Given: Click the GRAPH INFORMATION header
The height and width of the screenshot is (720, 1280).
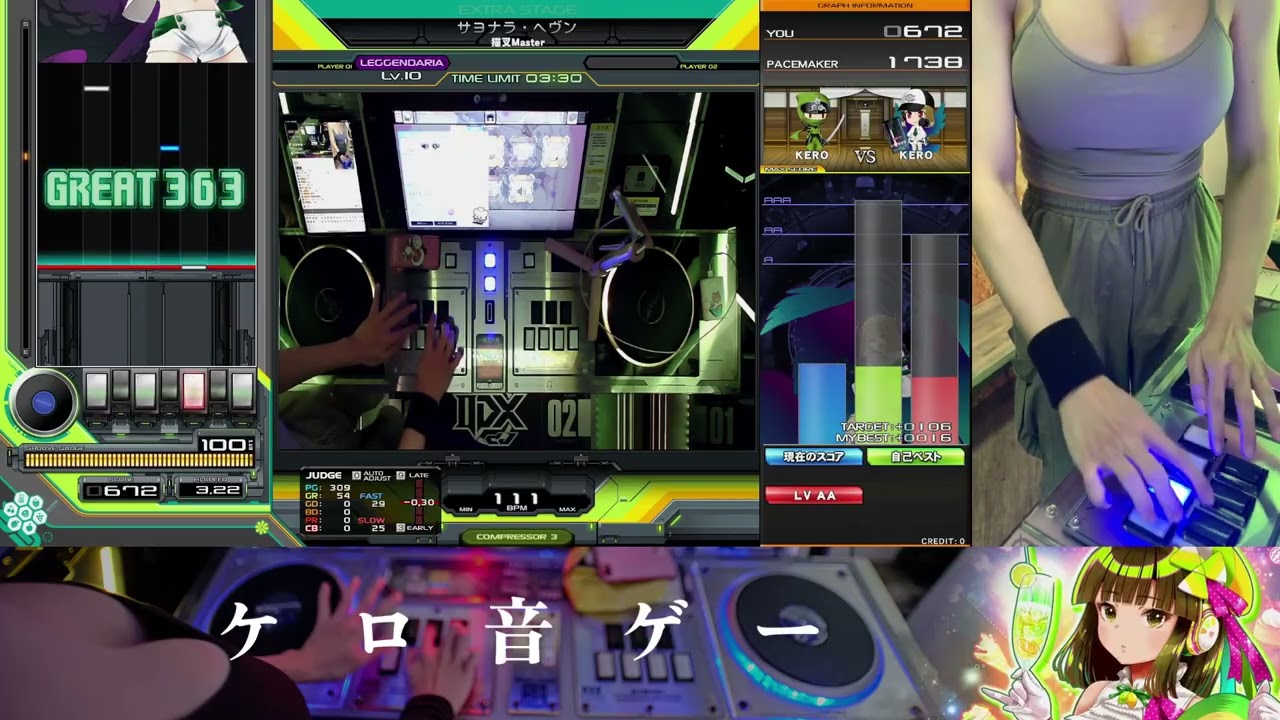Looking at the screenshot, I should [865, 5].
